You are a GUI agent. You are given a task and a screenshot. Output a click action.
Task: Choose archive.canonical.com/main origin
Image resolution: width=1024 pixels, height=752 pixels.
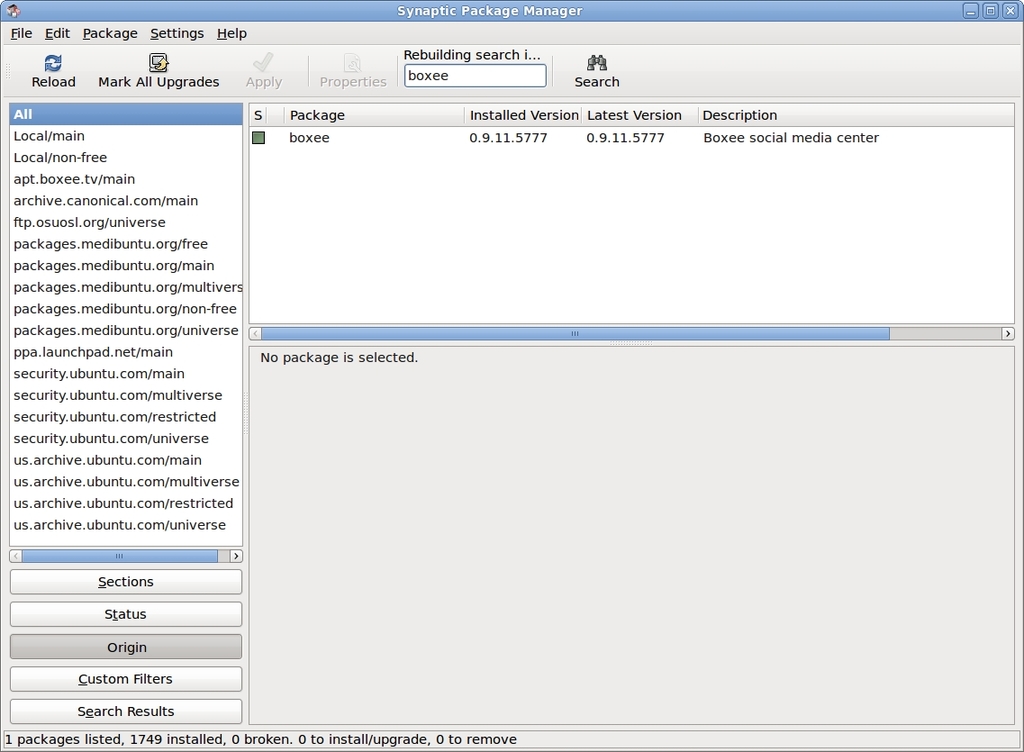coord(125,200)
